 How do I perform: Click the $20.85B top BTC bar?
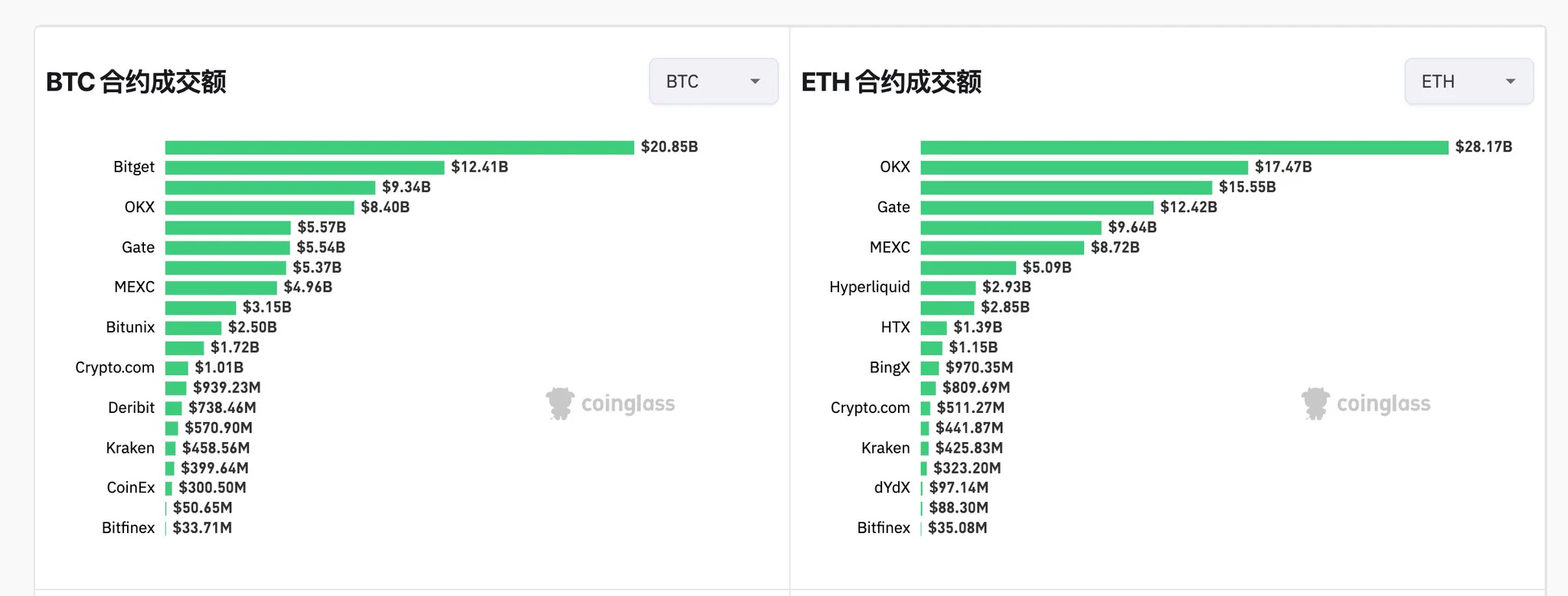pyautogui.click(x=400, y=147)
